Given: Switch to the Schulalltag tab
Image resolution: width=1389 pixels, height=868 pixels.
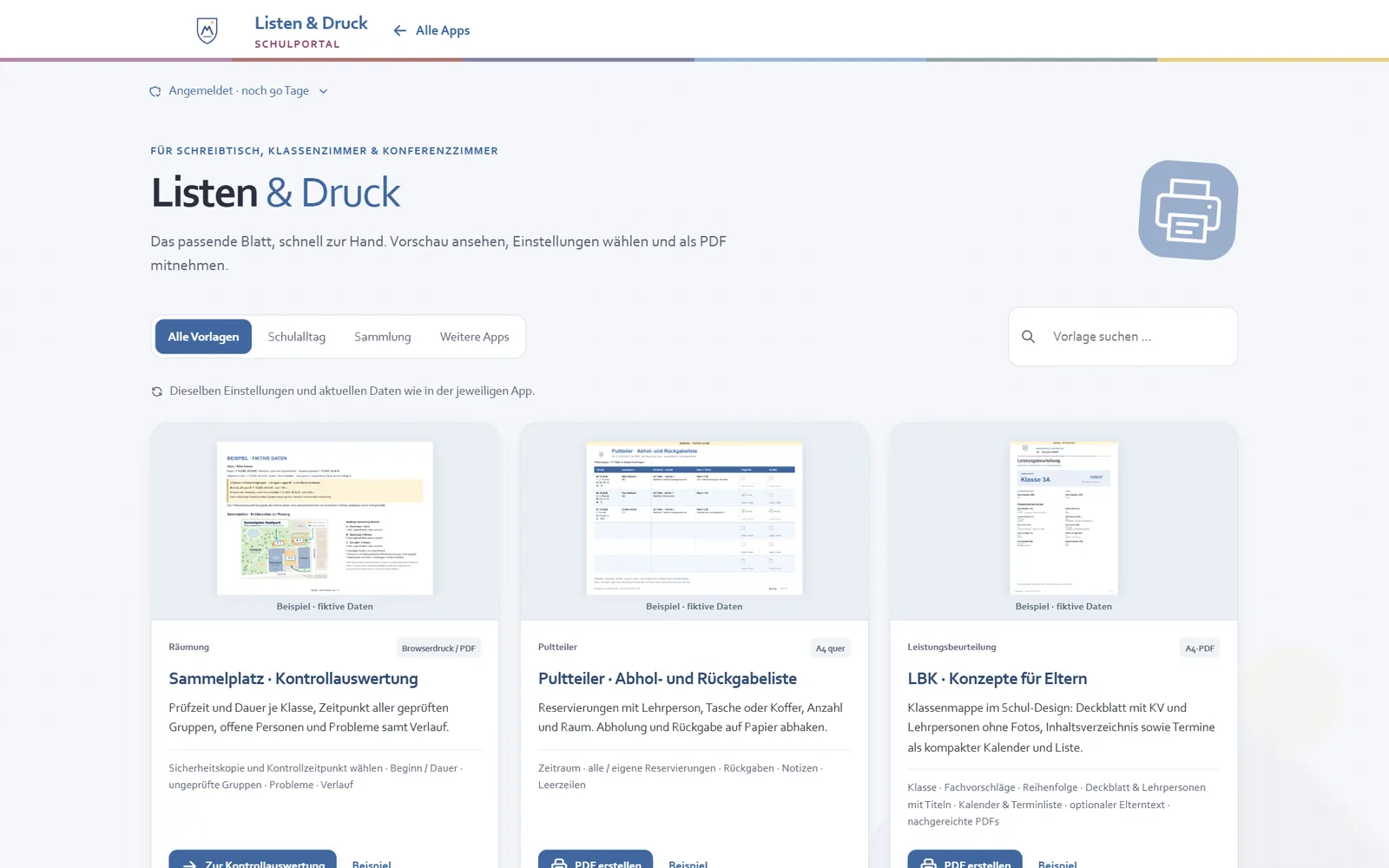Looking at the screenshot, I should [297, 337].
